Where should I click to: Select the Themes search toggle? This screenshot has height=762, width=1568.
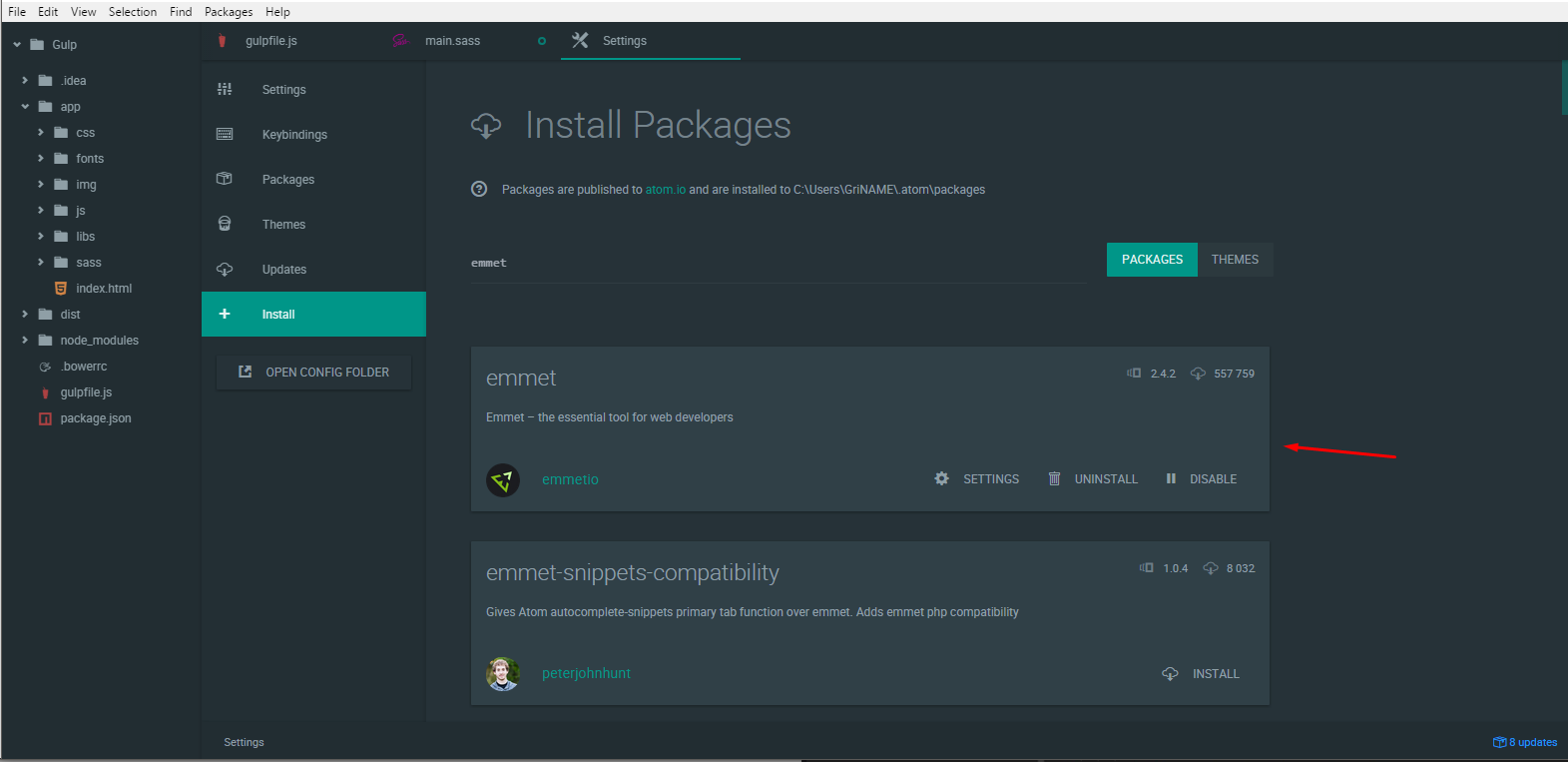(x=1235, y=260)
